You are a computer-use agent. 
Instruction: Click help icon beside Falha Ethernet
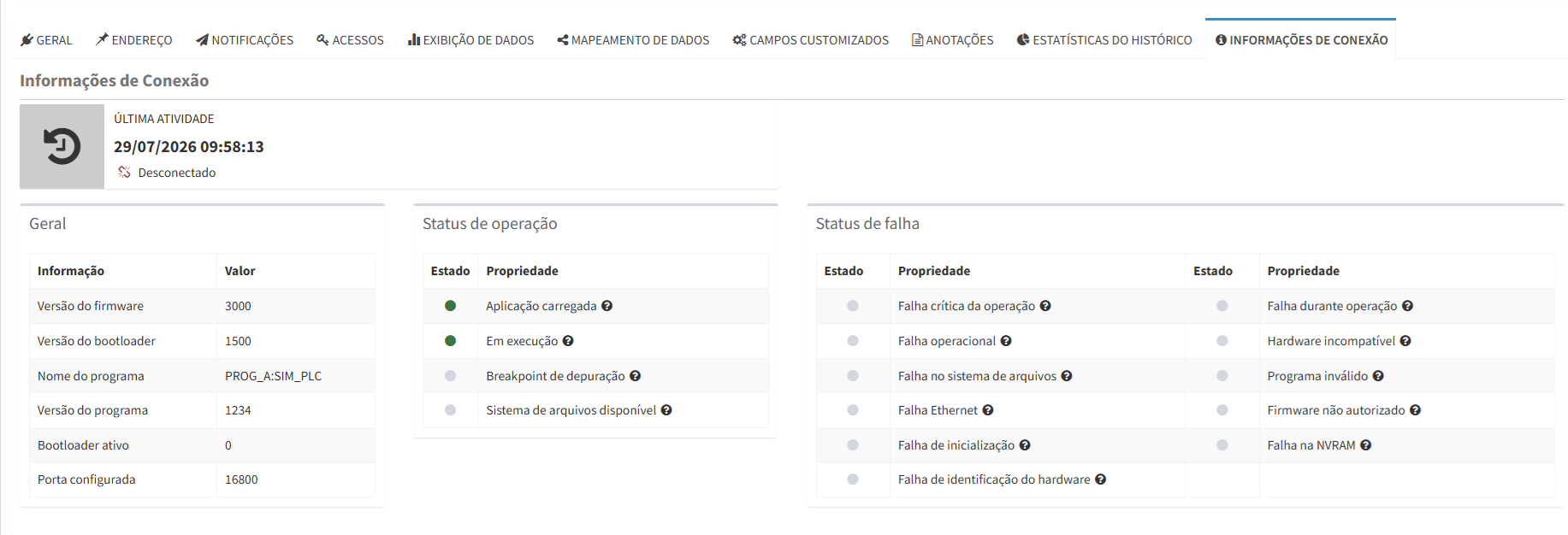pyautogui.click(x=988, y=410)
